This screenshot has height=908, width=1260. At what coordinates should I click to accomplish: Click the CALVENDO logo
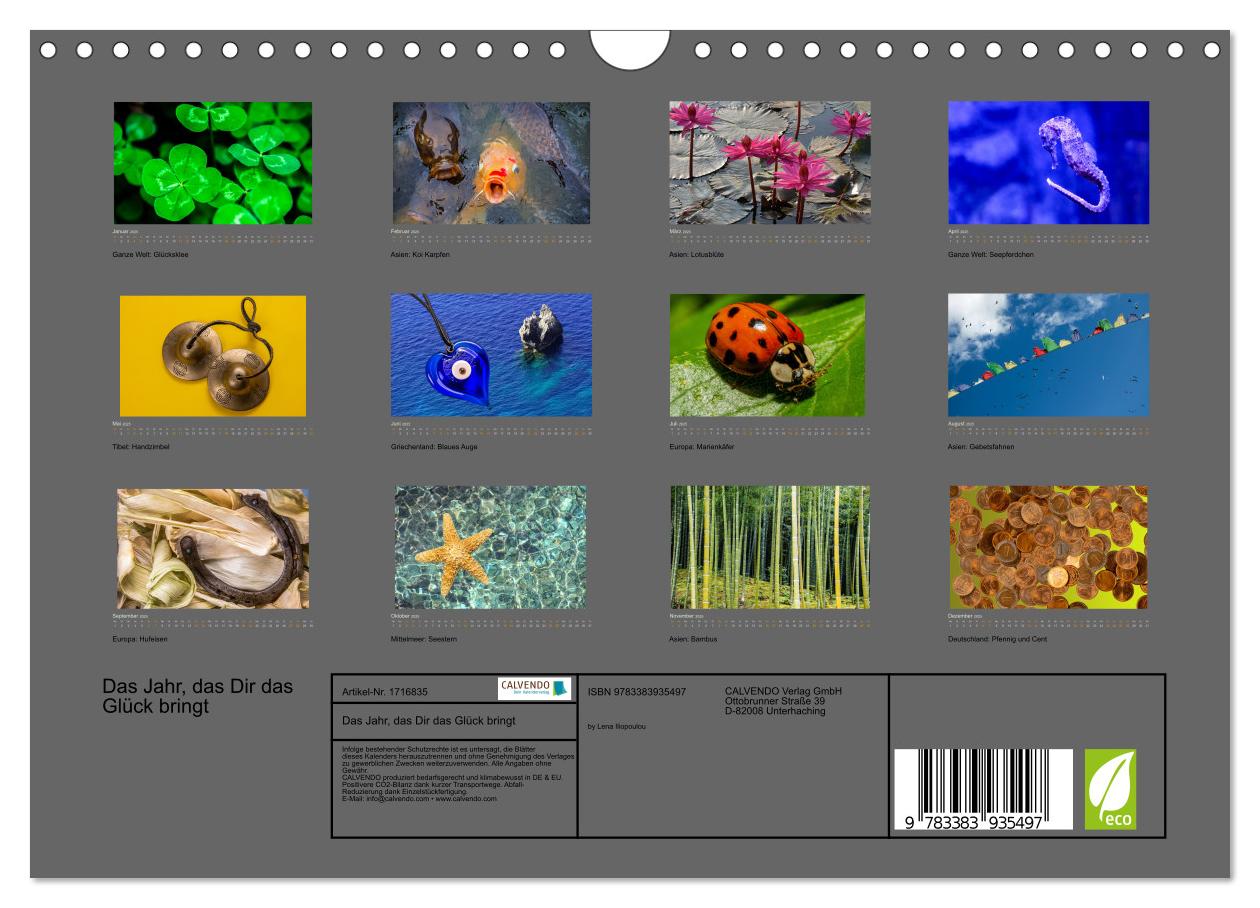(535, 688)
